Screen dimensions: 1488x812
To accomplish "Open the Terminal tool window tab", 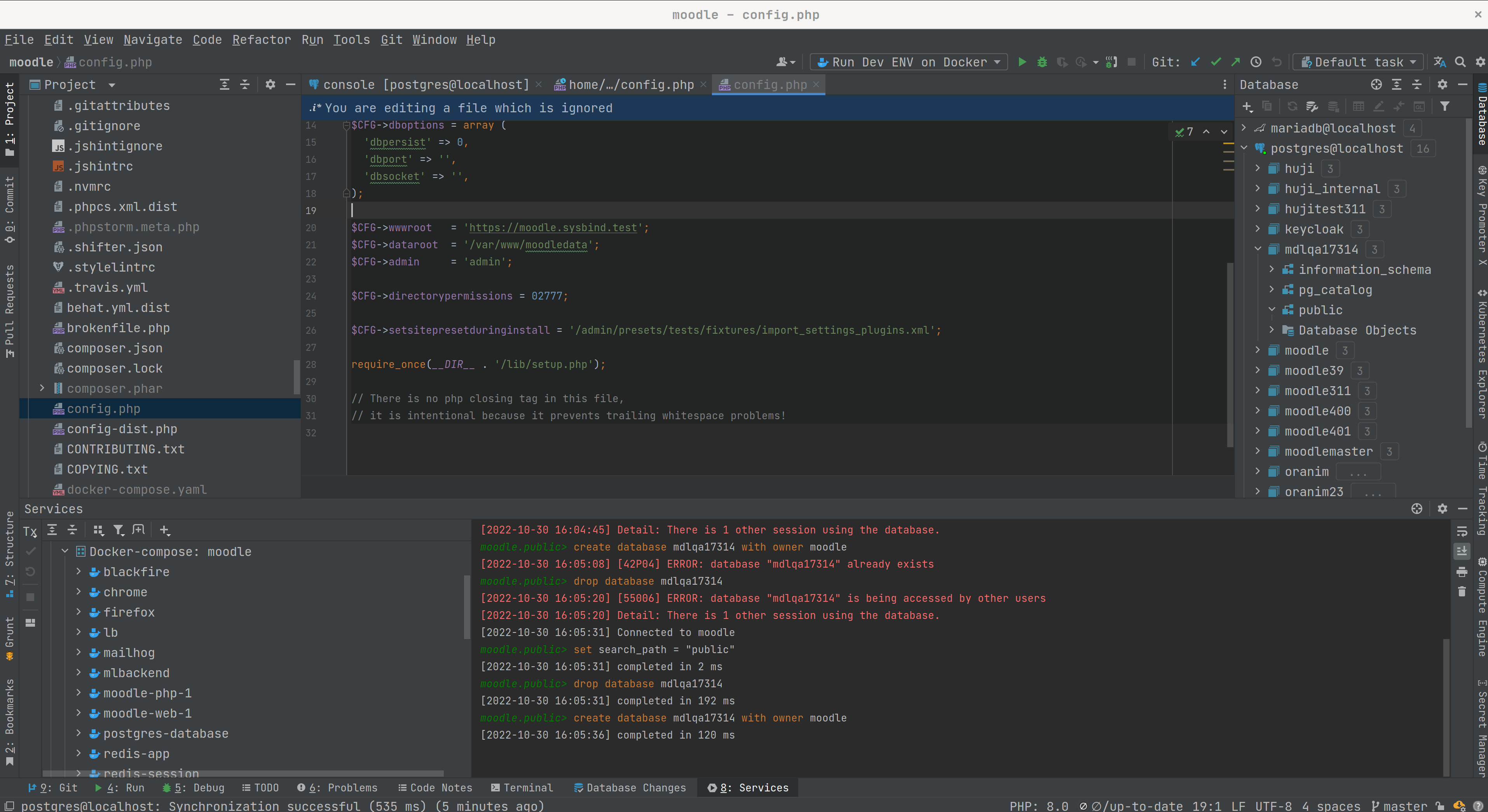I will [522, 787].
